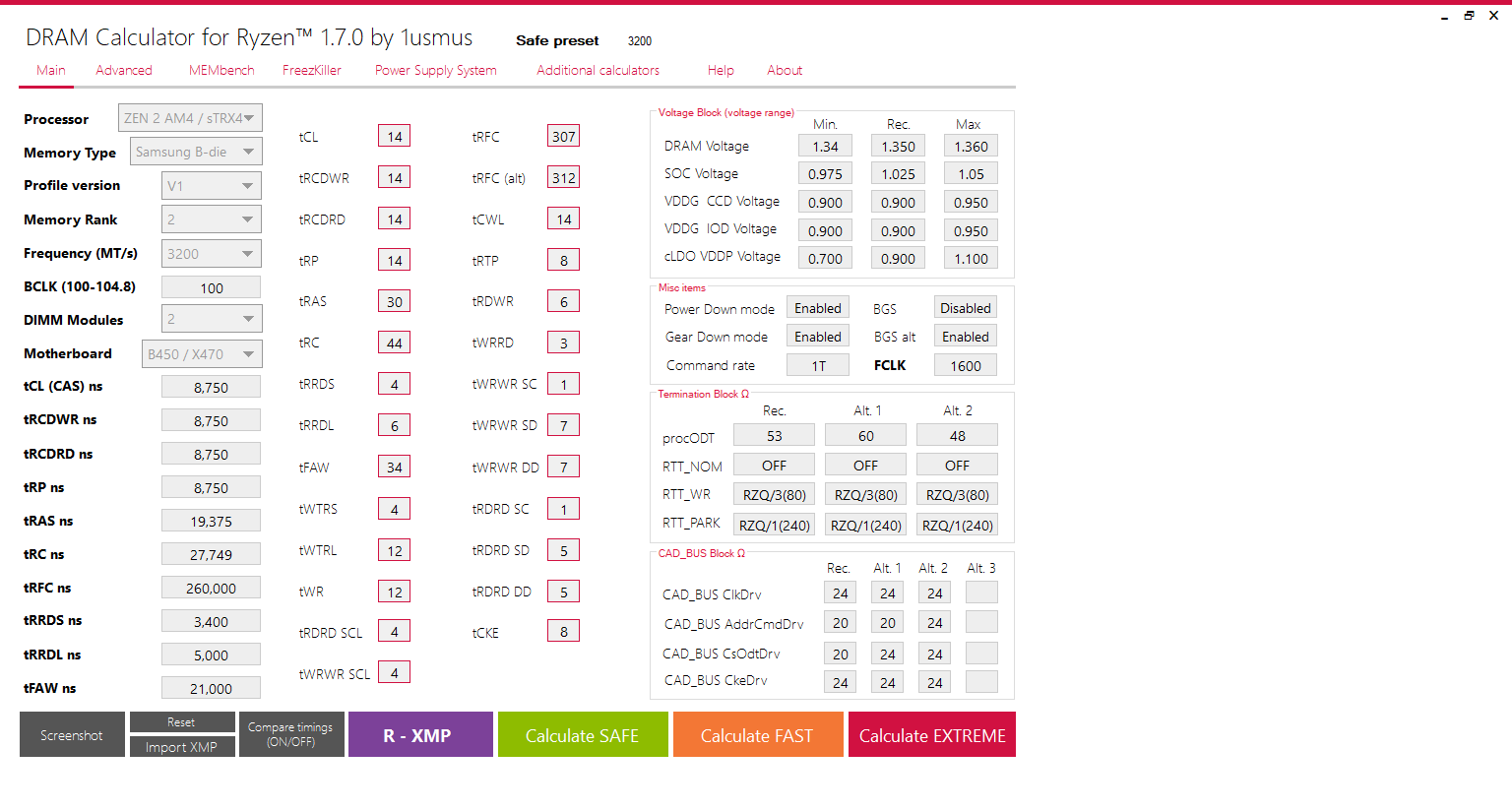
Task: Click the BCLK (100-104.8) input field
Action: click(211, 287)
